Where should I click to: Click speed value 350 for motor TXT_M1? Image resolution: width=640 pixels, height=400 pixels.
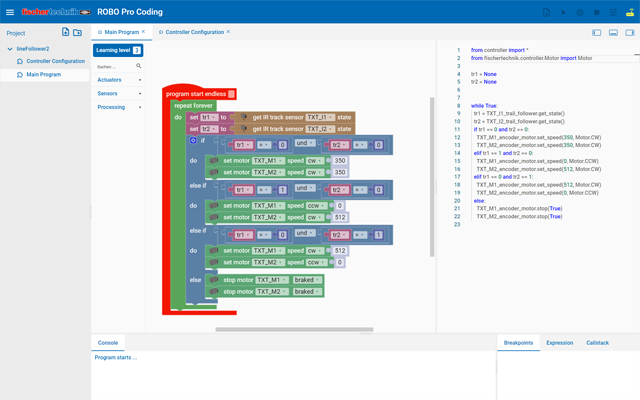340,161
